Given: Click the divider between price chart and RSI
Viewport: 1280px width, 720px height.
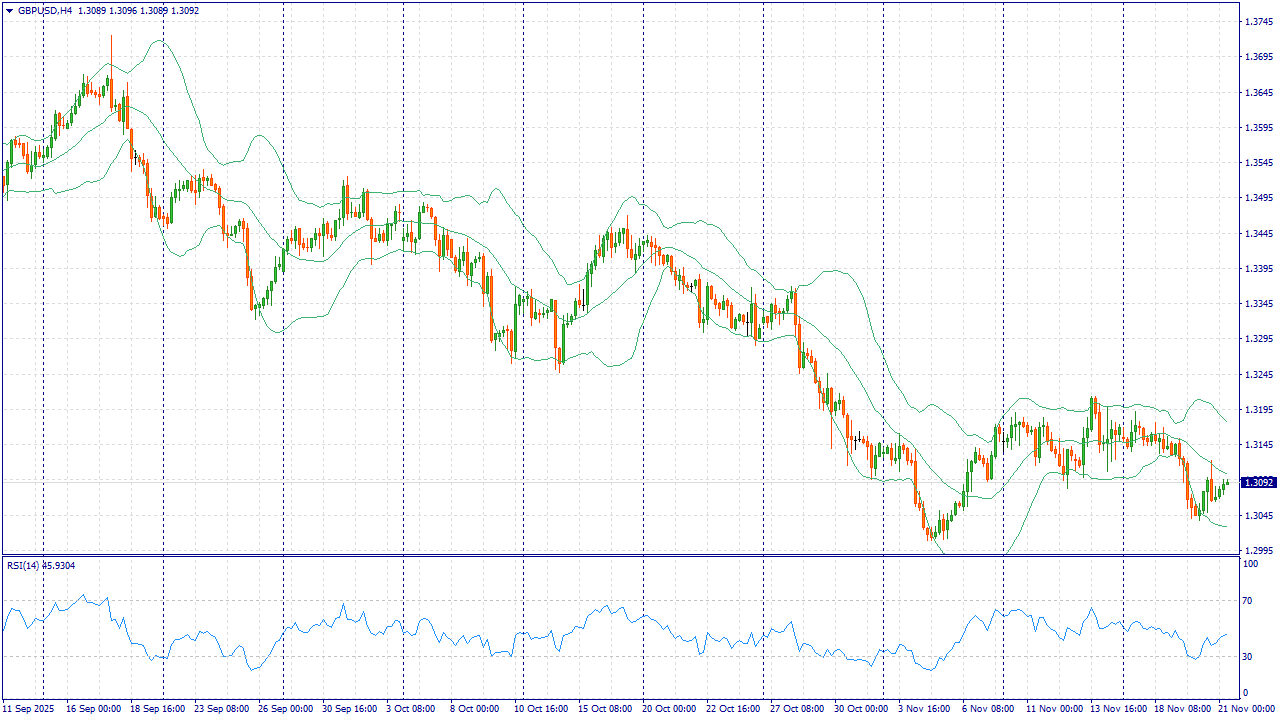Looking at the screenshot, I should point(620,555).
